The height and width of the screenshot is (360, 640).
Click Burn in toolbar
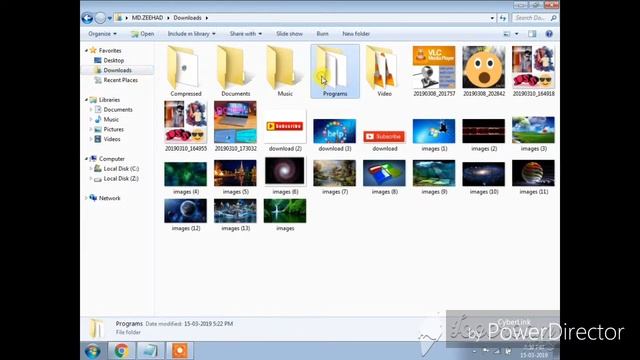[x=322, y=34]
